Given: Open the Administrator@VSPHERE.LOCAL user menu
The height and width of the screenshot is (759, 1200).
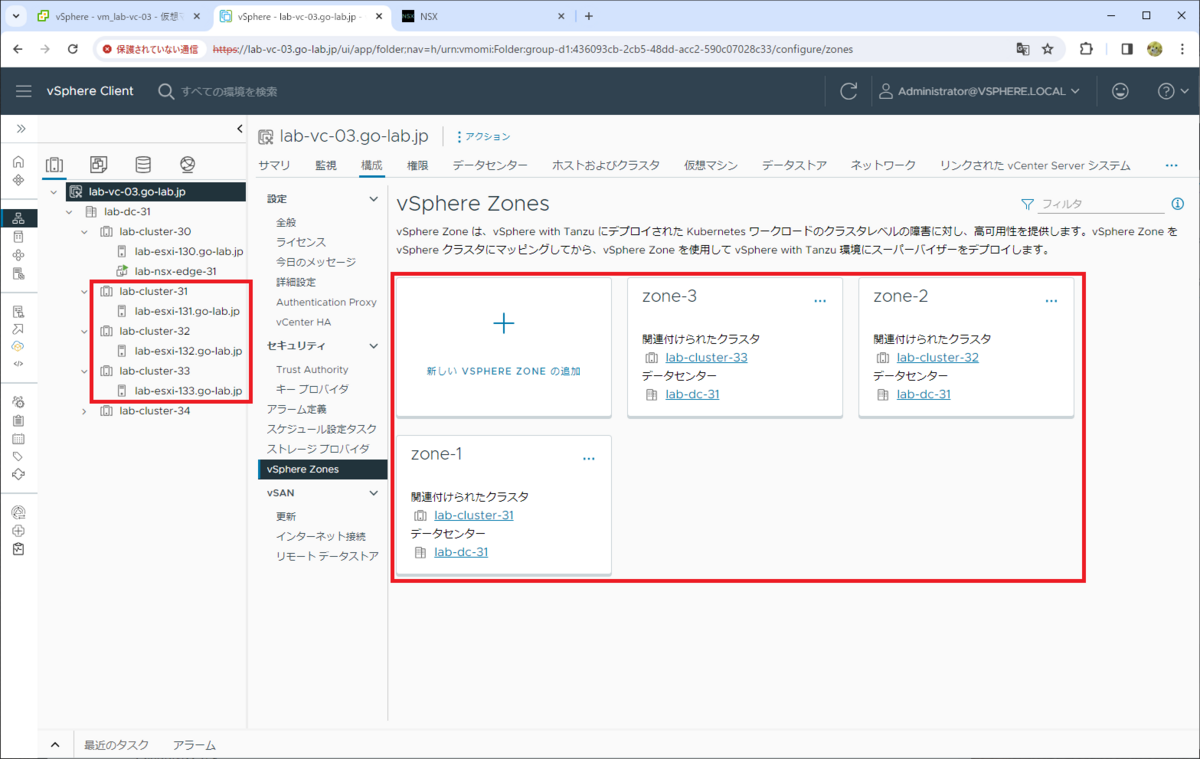Looking at the screenshot, I should click(x=980, y=91).
